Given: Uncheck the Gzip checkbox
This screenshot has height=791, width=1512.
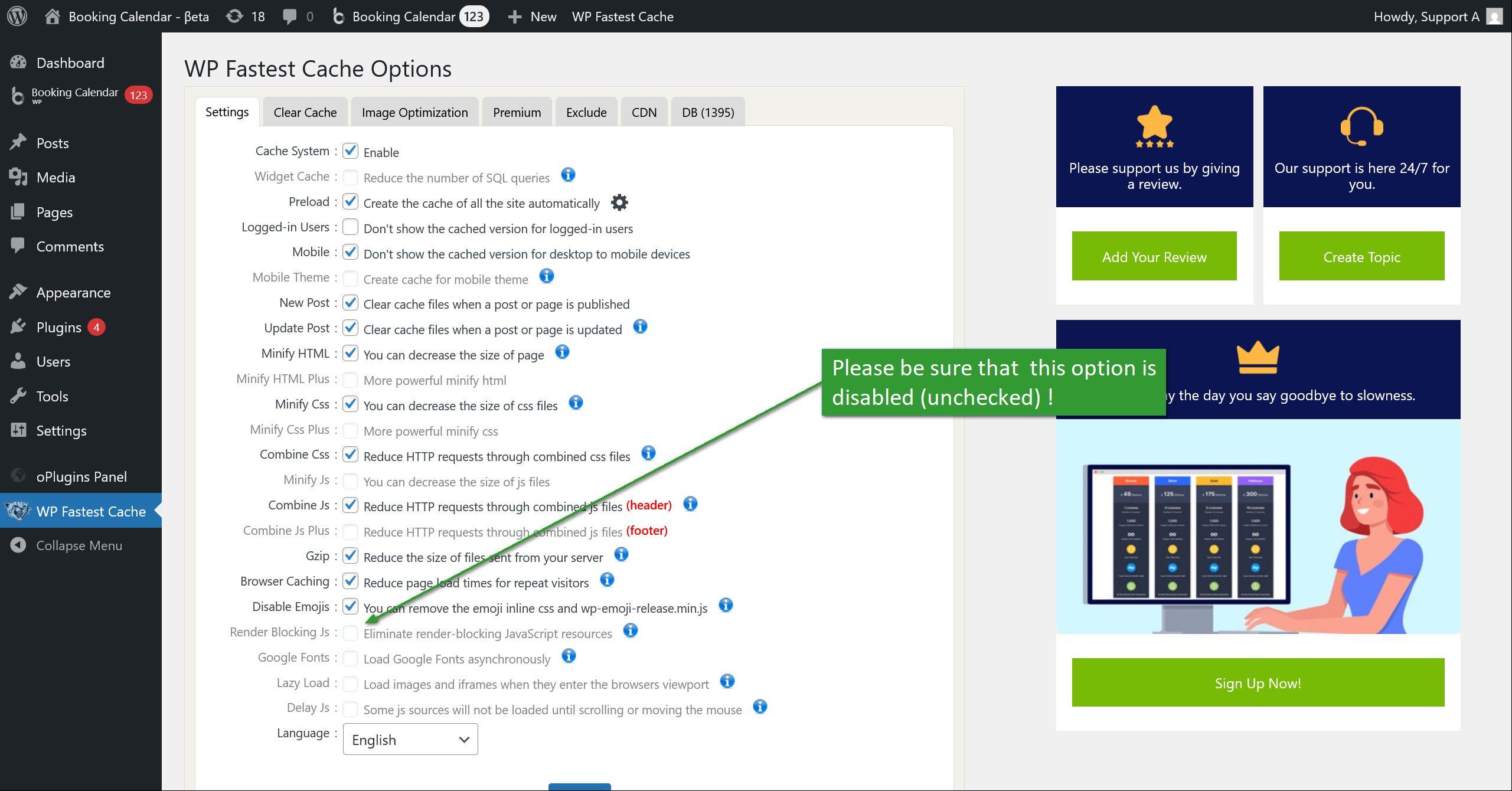Looking at the screenshot, I should [351, 555].
